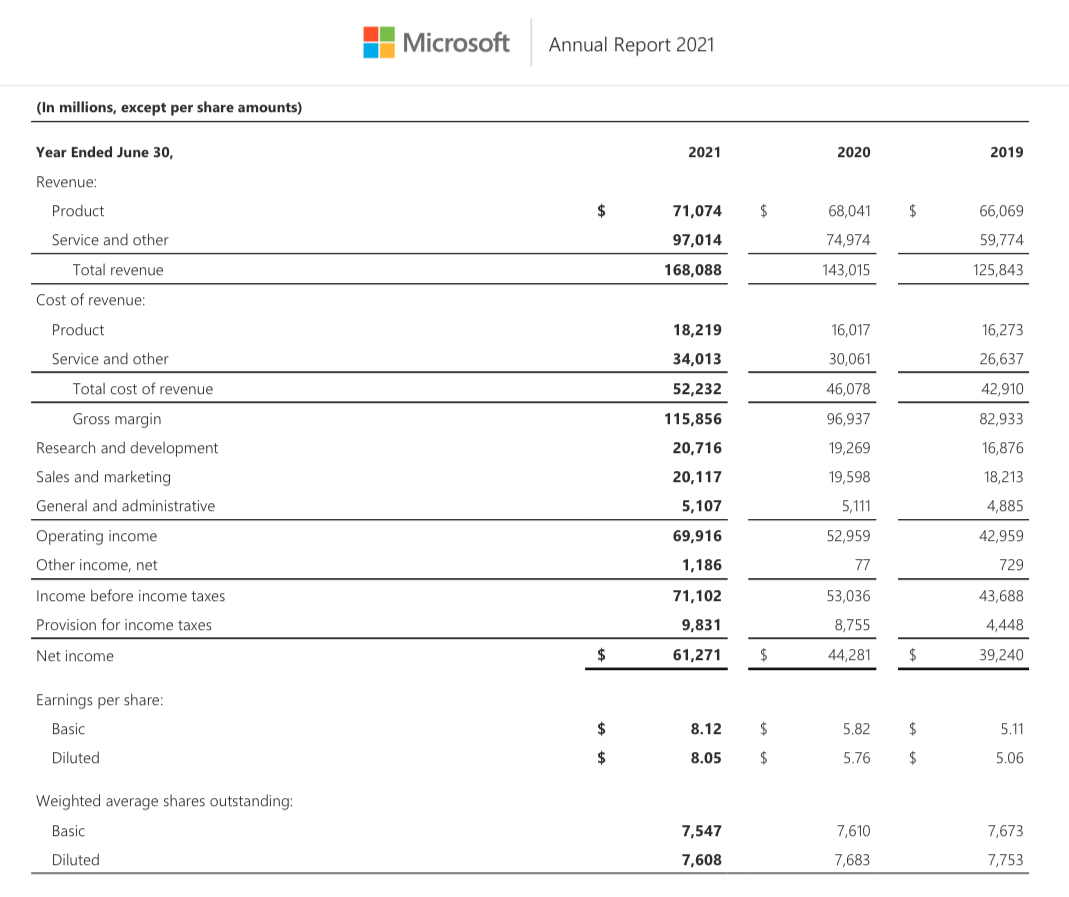The image size is (1069, 897).
Task: Select the "Research and development" label
Action: [x=127, y=448]
